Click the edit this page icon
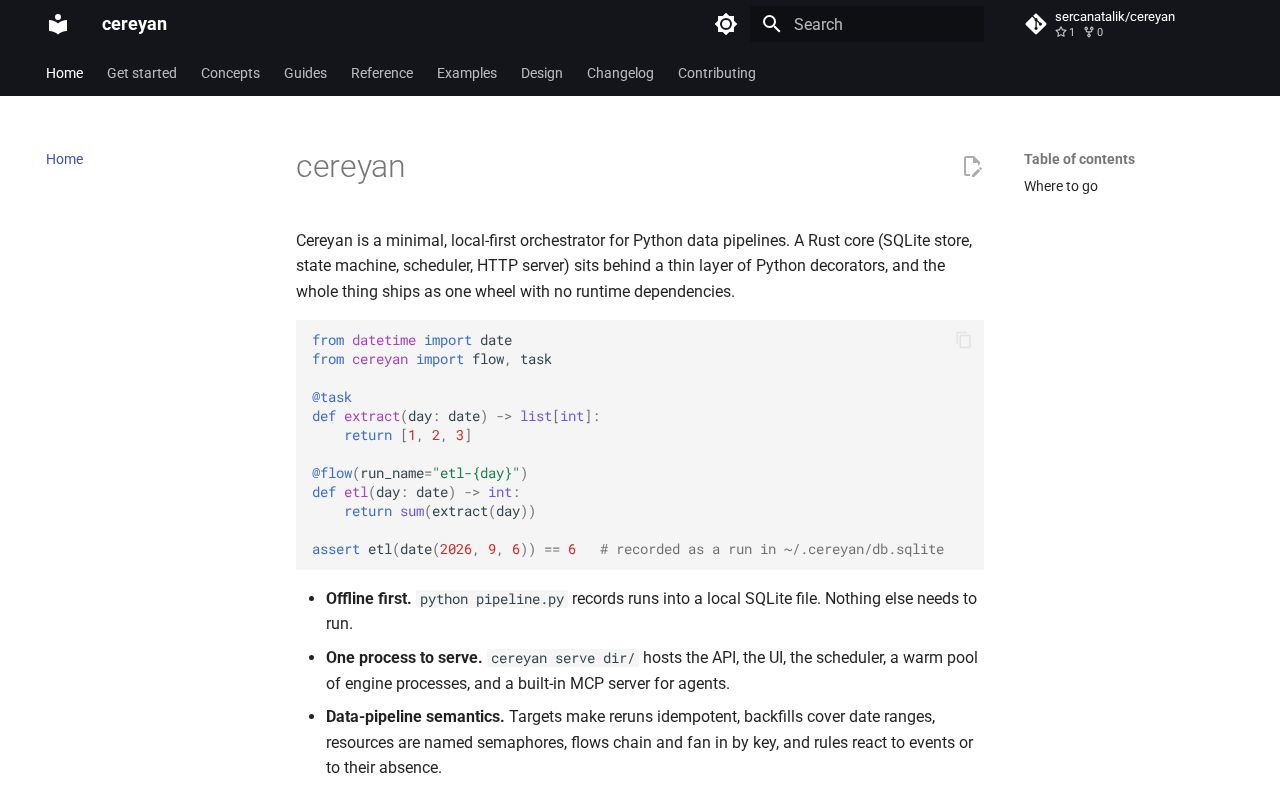This screenshot has width=1280, height=800. [x=972, y=166]
